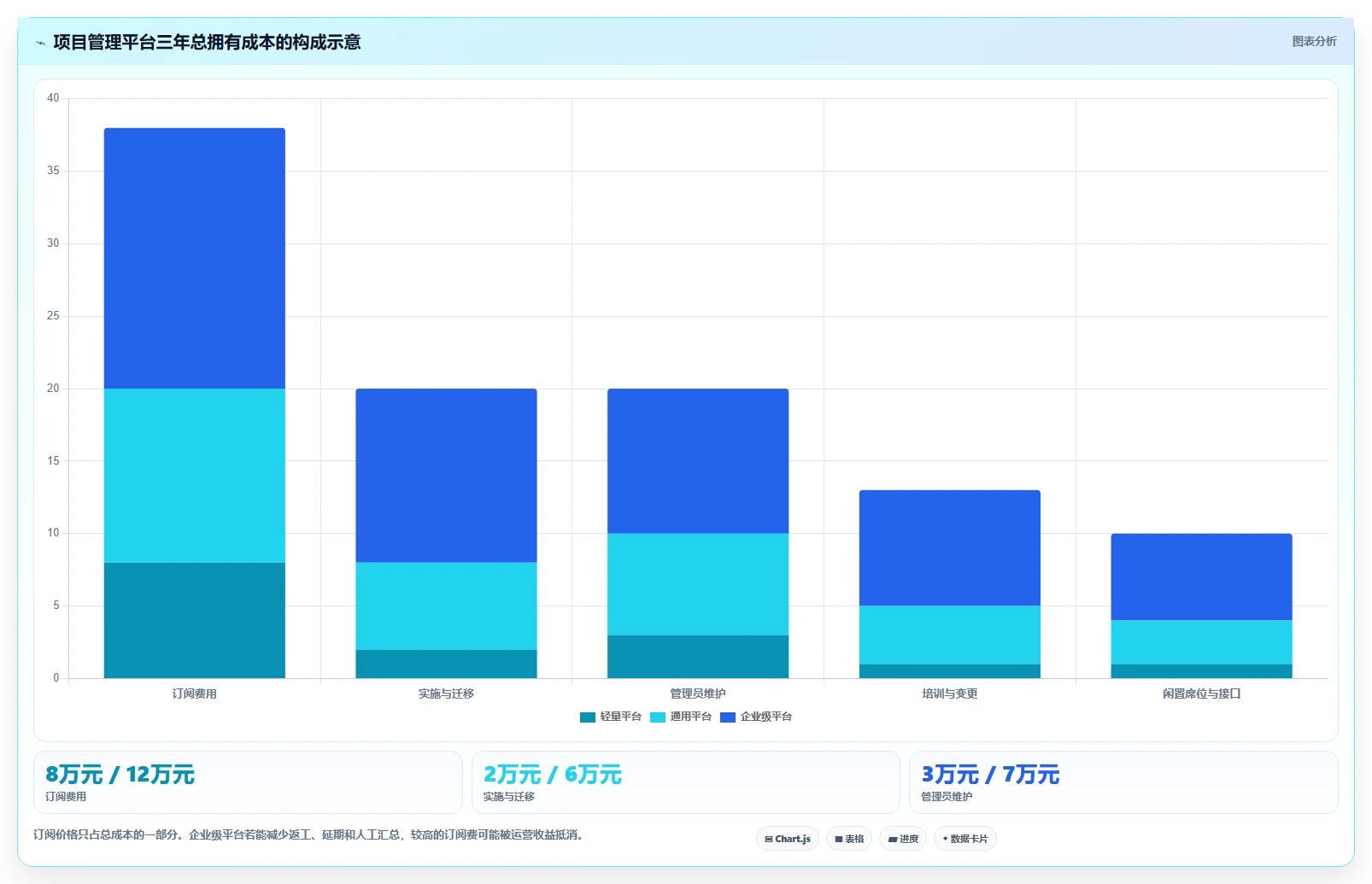This screenshot has width=1372, height=884.
Task: Toggle the 通用平台 legend swatch
Action: (657, 717)
